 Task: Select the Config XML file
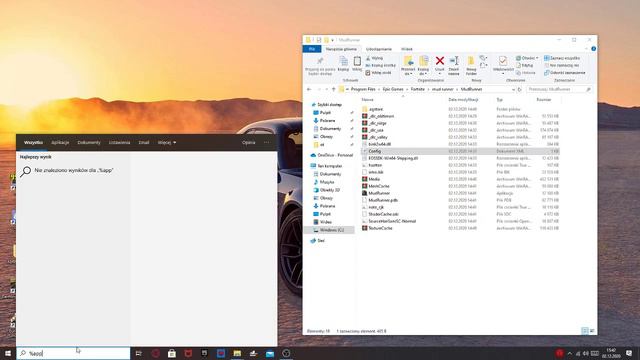click(460, 151)
